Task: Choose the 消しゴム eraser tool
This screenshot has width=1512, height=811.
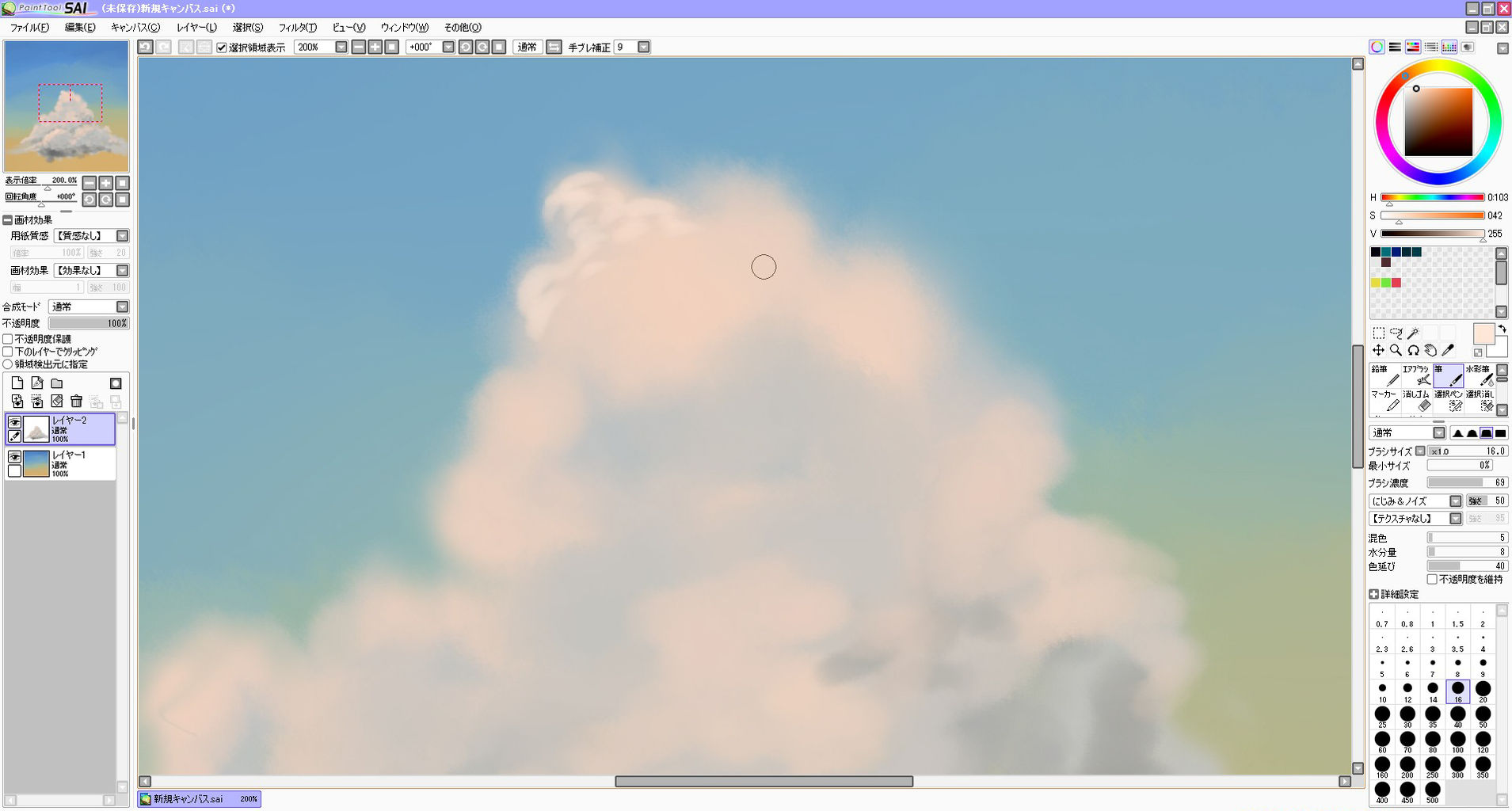Action: (x=1416, y=401)
